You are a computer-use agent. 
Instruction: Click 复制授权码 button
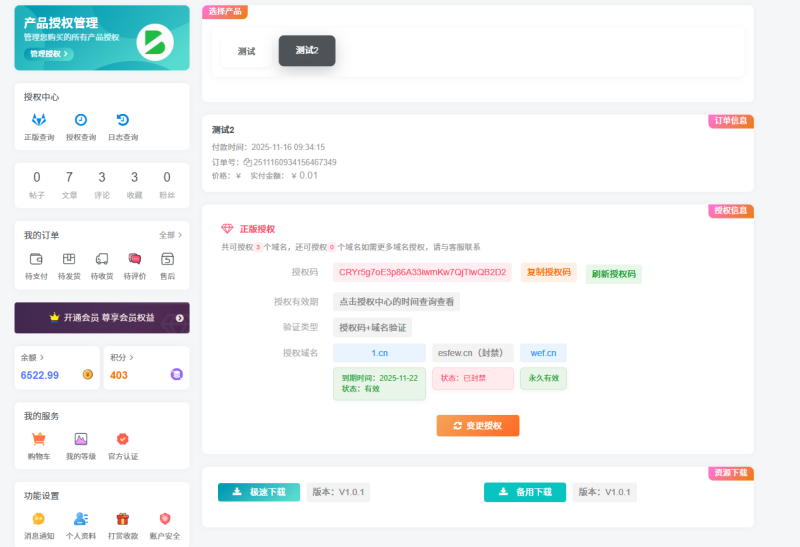[548, 272]
